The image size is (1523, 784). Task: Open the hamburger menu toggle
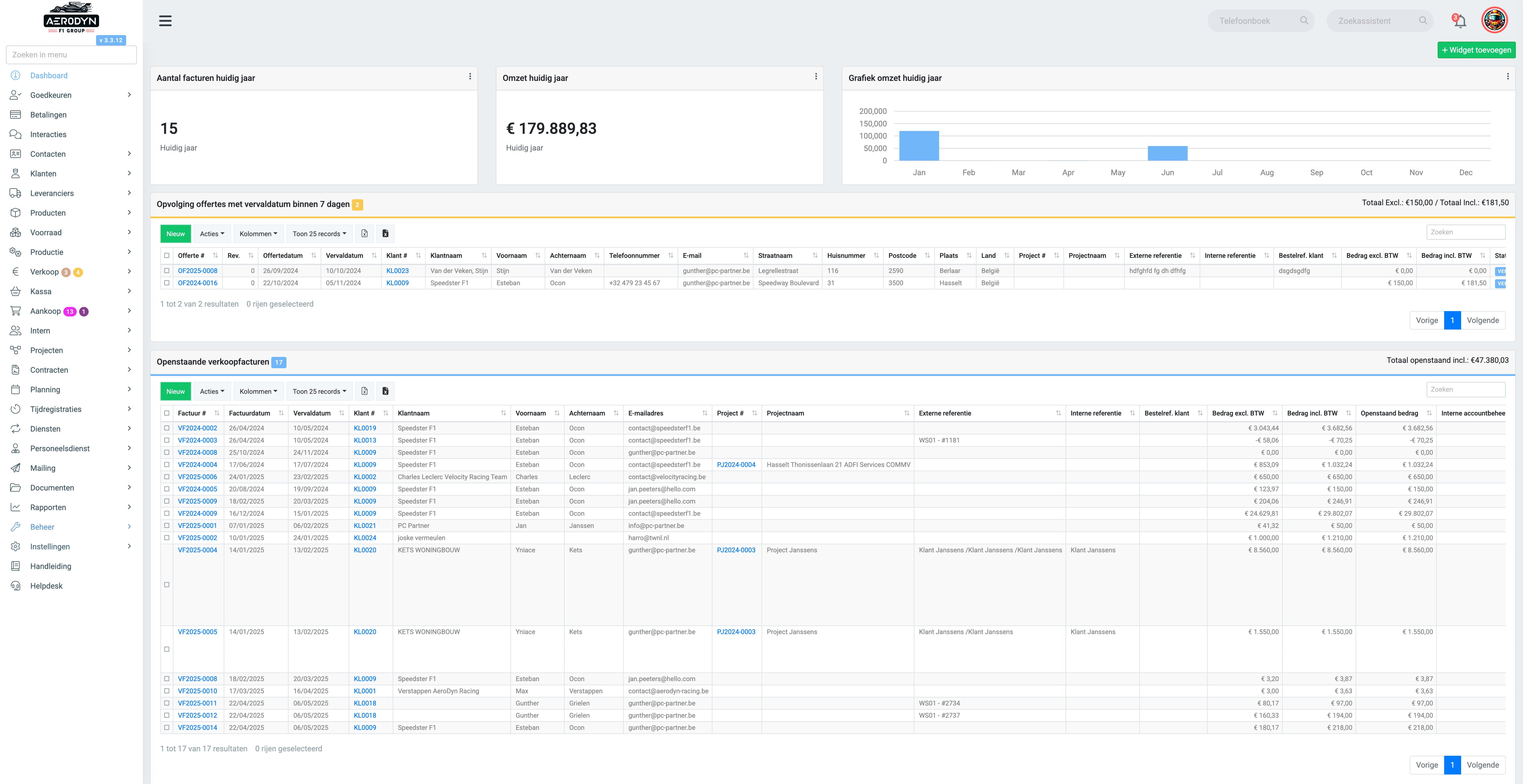tap(166, 21)
